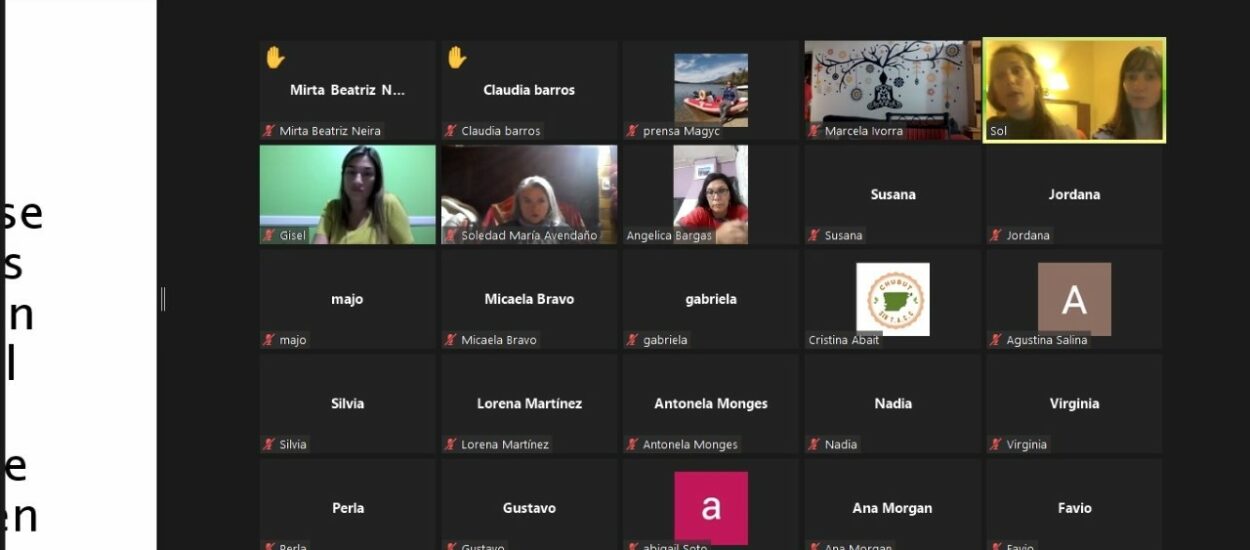Click the 'prensa Magyc' name label
This screenshot has height=550, width=1250.
coord(682,131)
